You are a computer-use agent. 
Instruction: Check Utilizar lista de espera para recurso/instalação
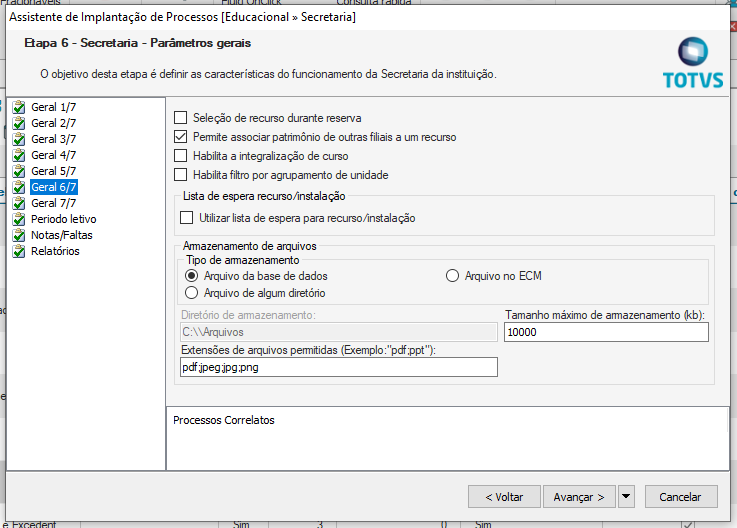point(186,218)
